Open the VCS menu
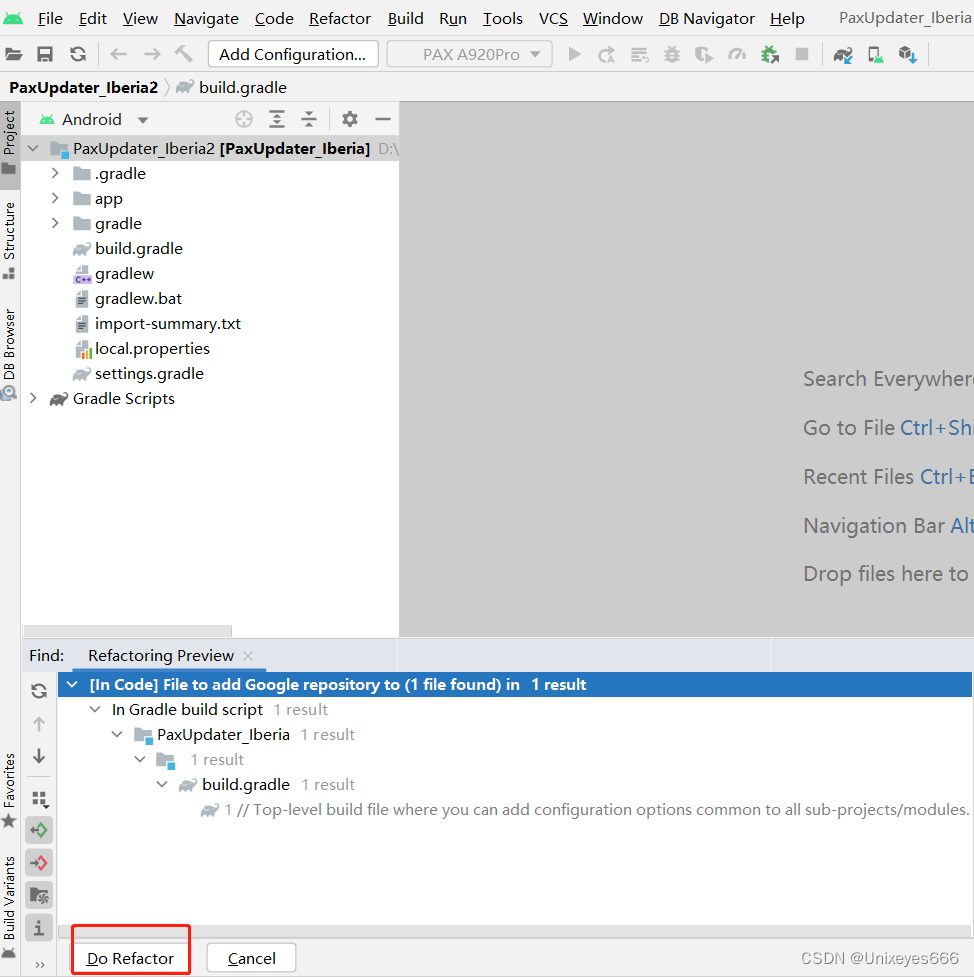This screenshot has height=977, width=974. click(553, 19)
